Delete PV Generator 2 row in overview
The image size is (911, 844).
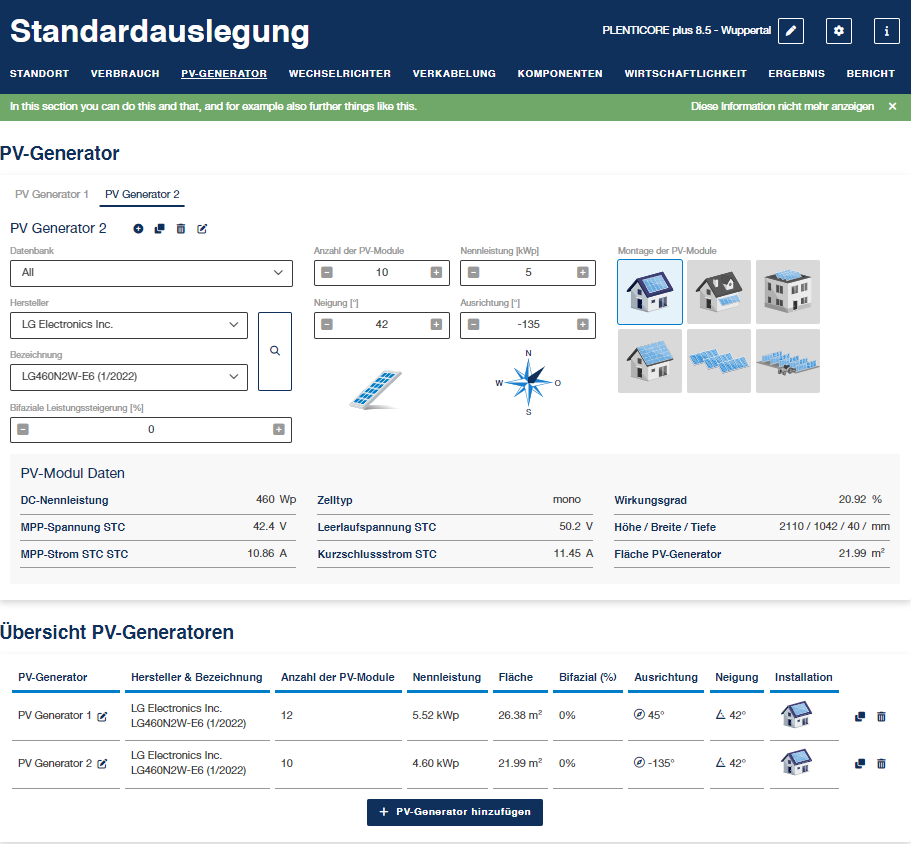[x=881, y=764]
